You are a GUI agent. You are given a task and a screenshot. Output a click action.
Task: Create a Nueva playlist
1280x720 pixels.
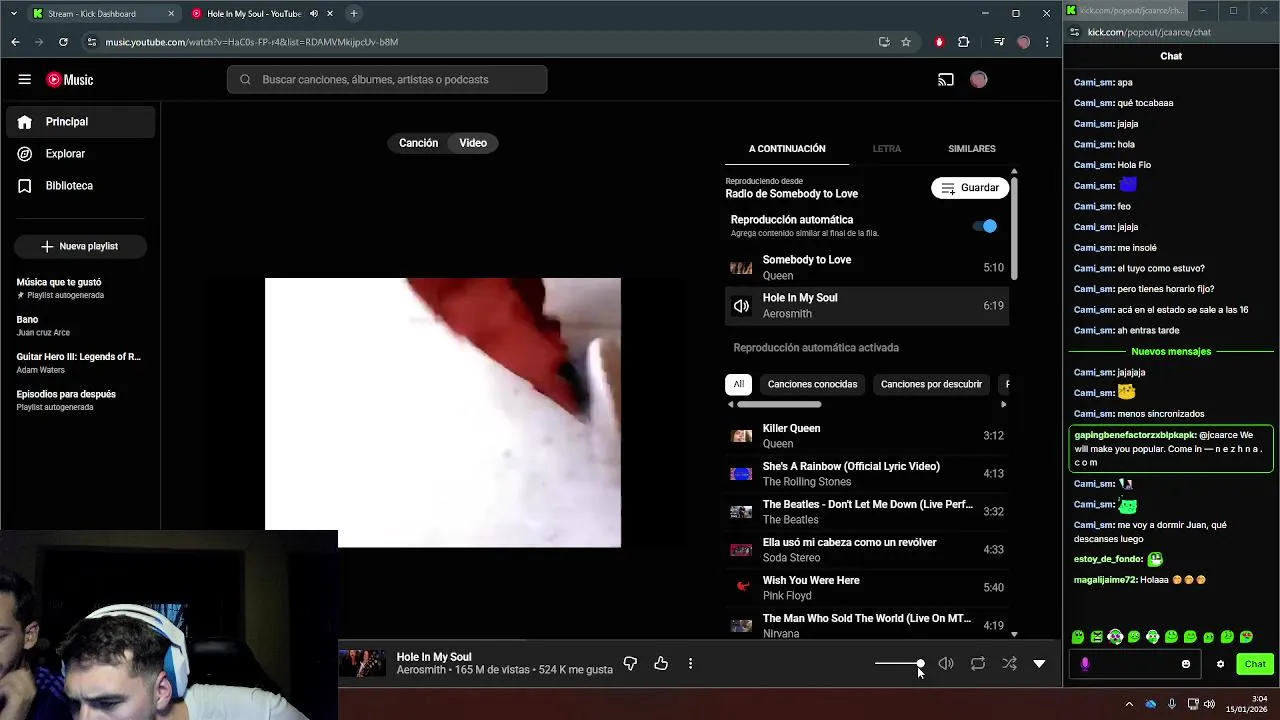80,246
